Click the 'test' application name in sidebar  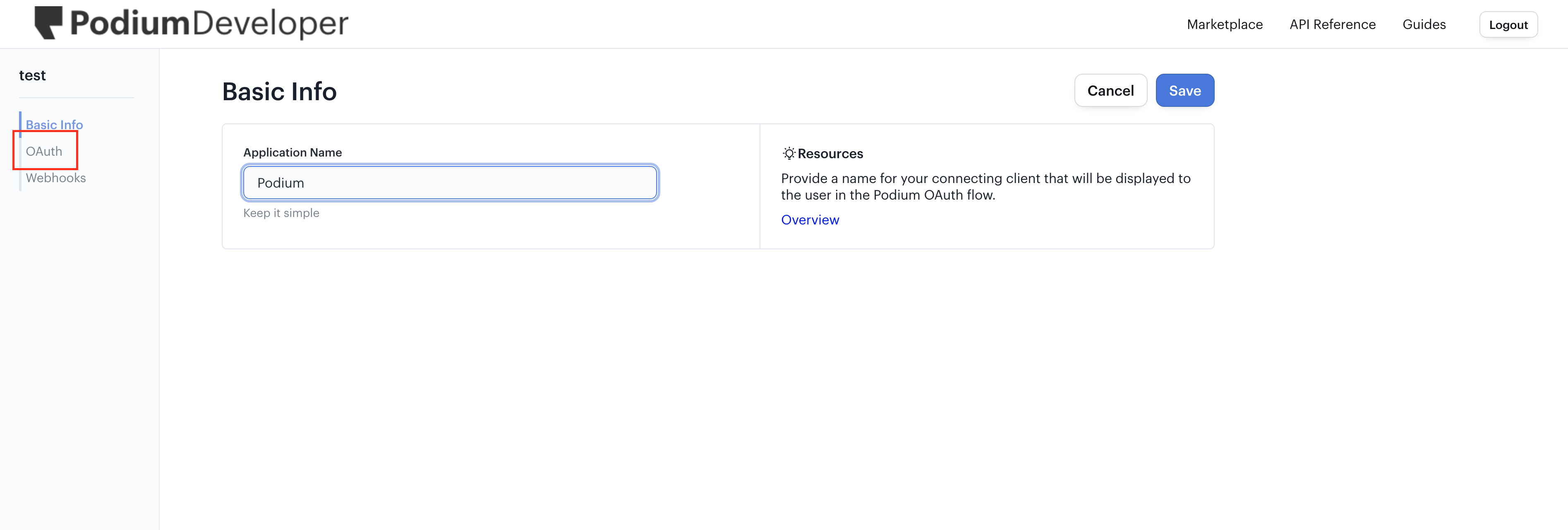point(32,75)
